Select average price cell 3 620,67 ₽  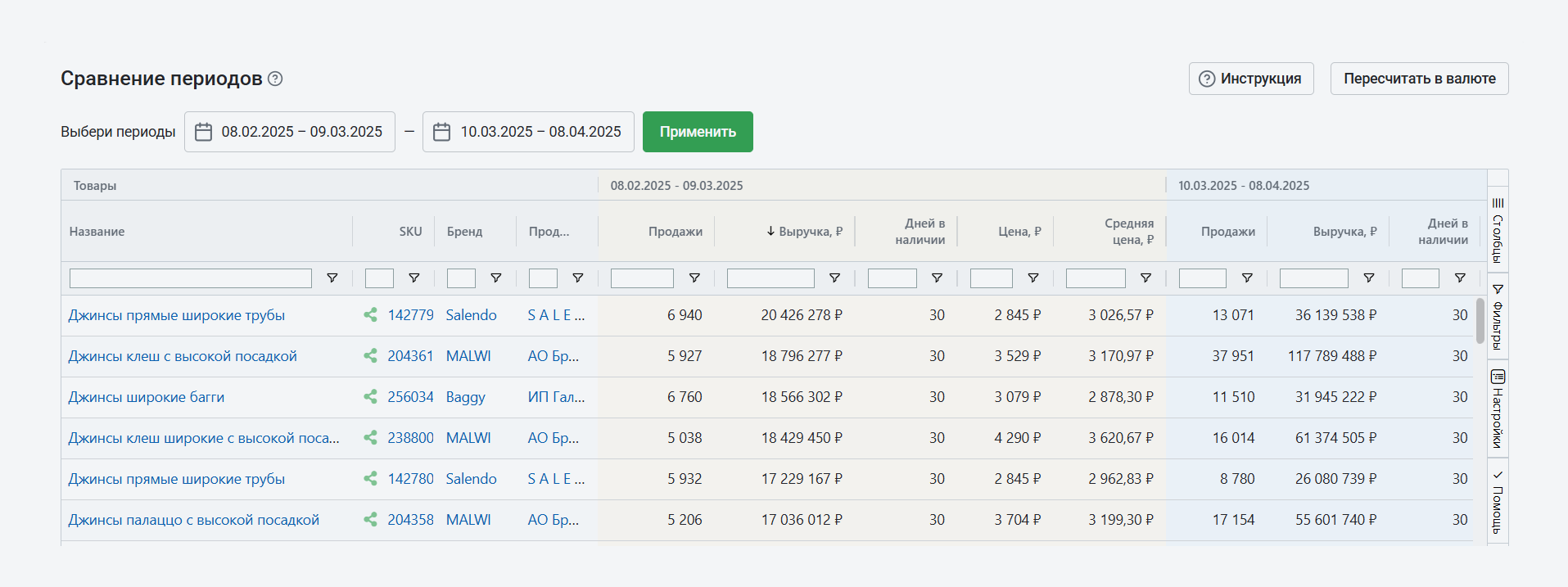[x=1121, y=438]
